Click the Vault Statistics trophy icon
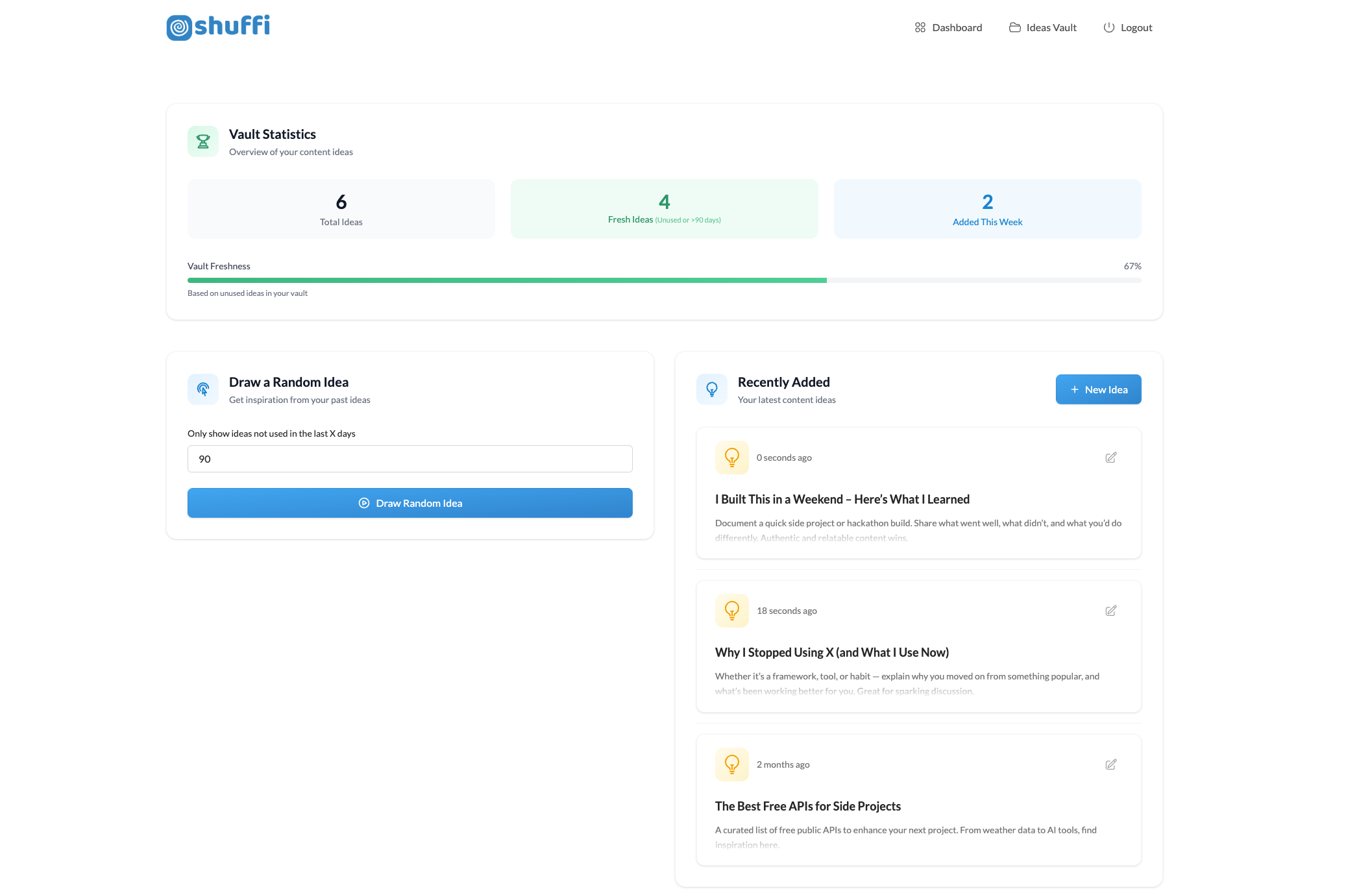Screen dimensions: 1372x891 click(203, 141)
